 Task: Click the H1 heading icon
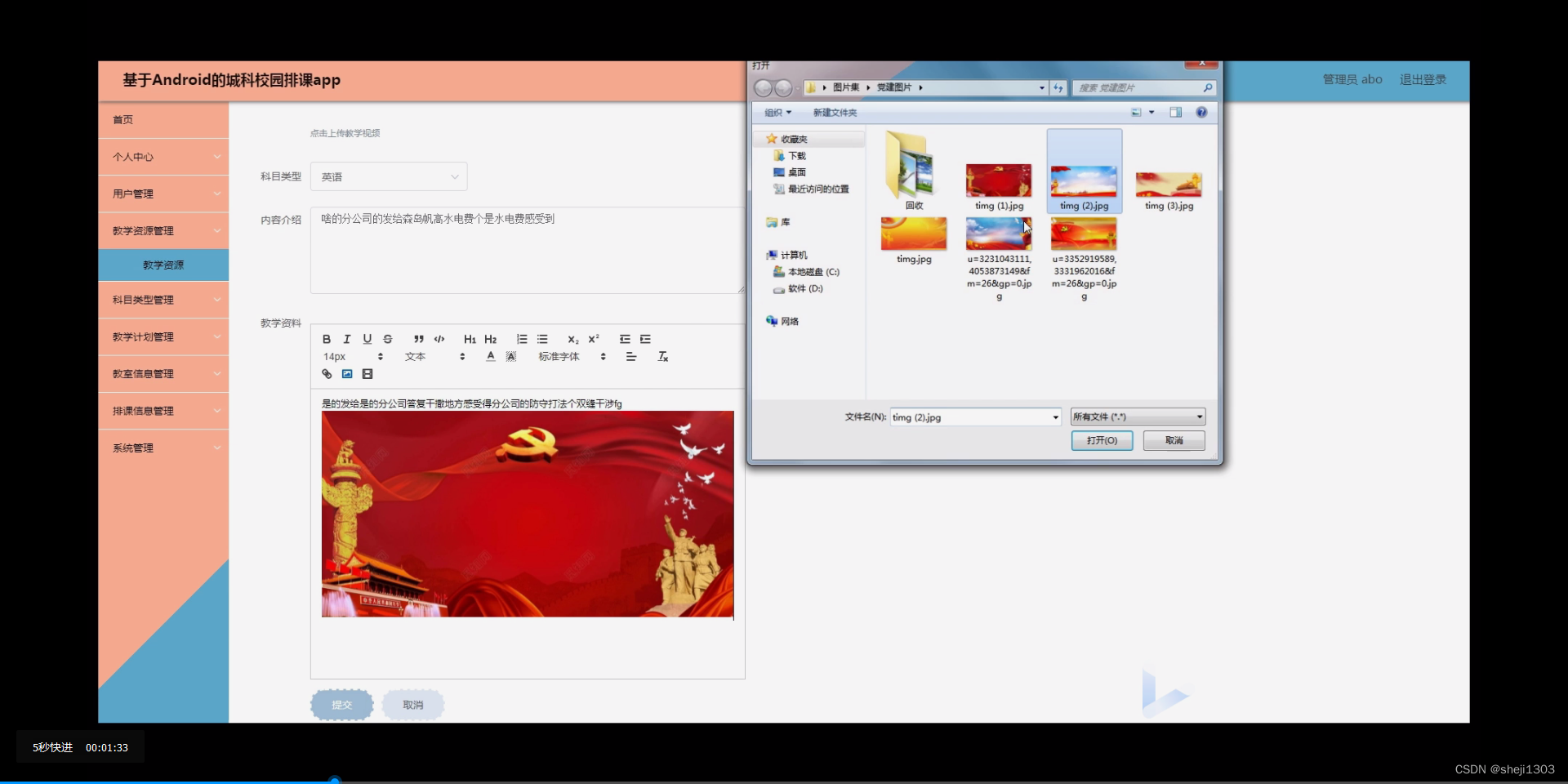point(470,340)
